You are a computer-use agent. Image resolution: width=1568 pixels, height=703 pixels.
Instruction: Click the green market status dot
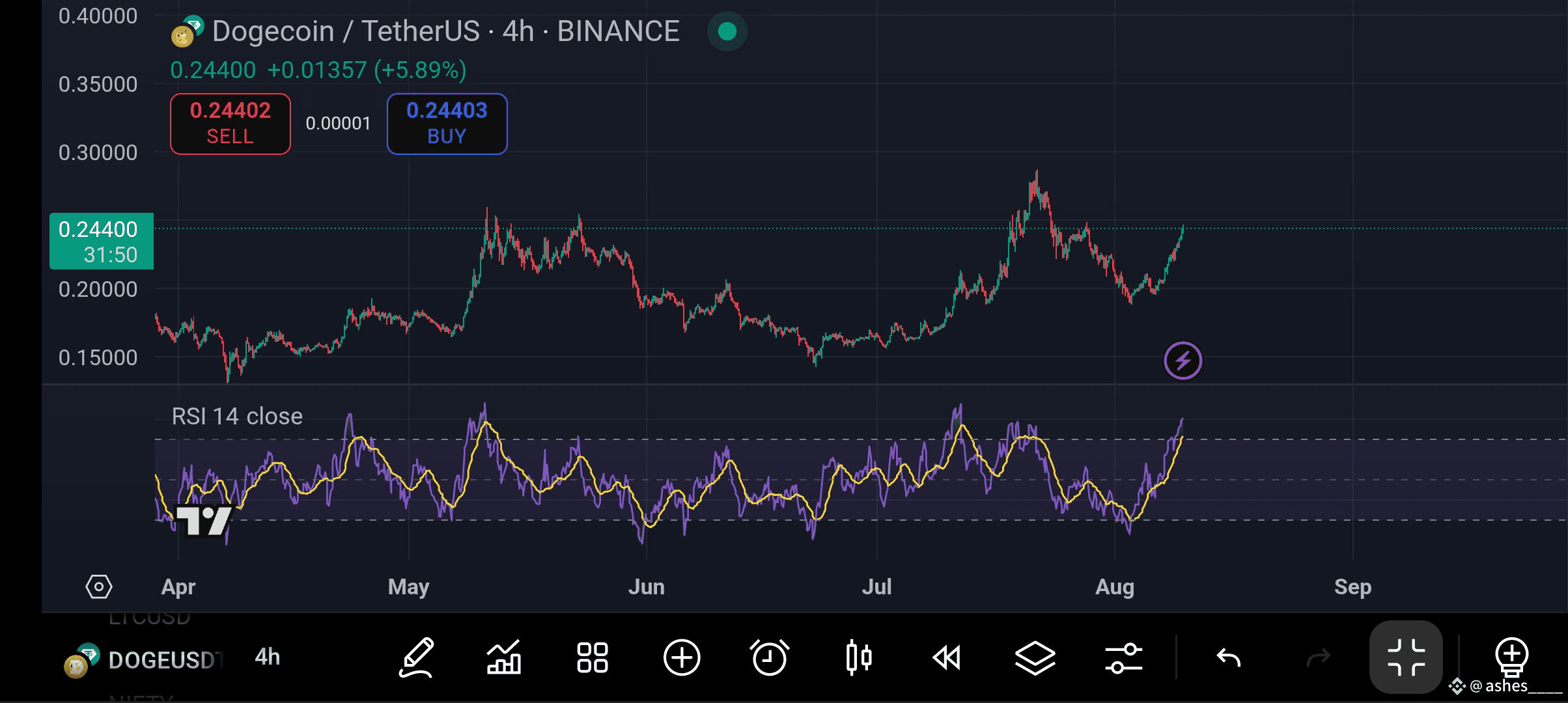pyautogui.click(x=727, y=31)
